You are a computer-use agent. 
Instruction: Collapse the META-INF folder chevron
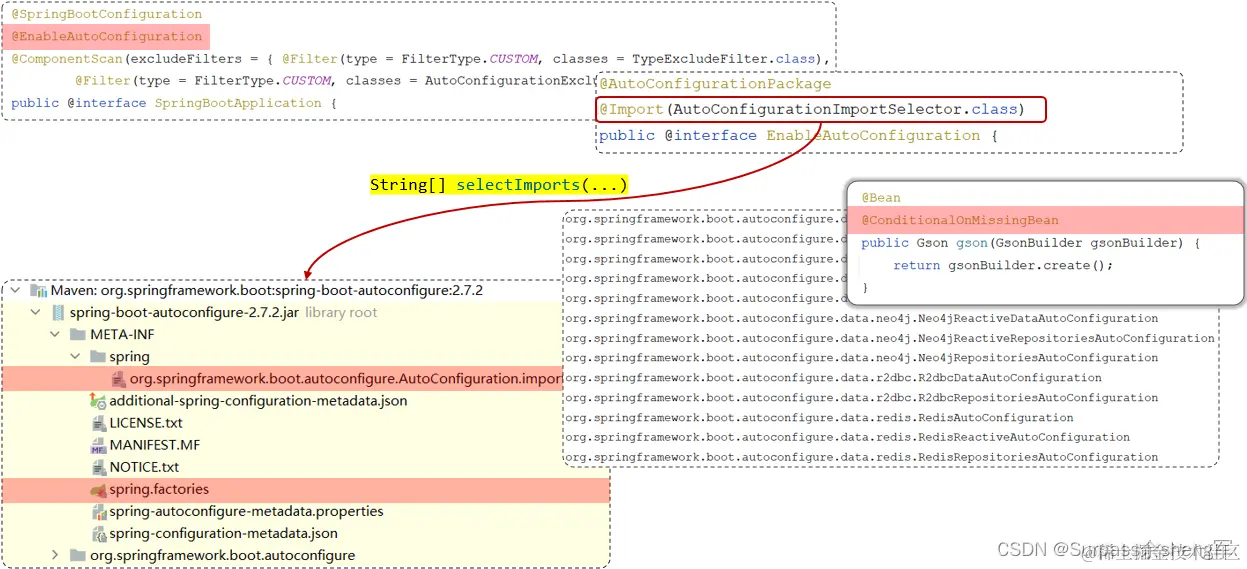click(x=56, y=334)
